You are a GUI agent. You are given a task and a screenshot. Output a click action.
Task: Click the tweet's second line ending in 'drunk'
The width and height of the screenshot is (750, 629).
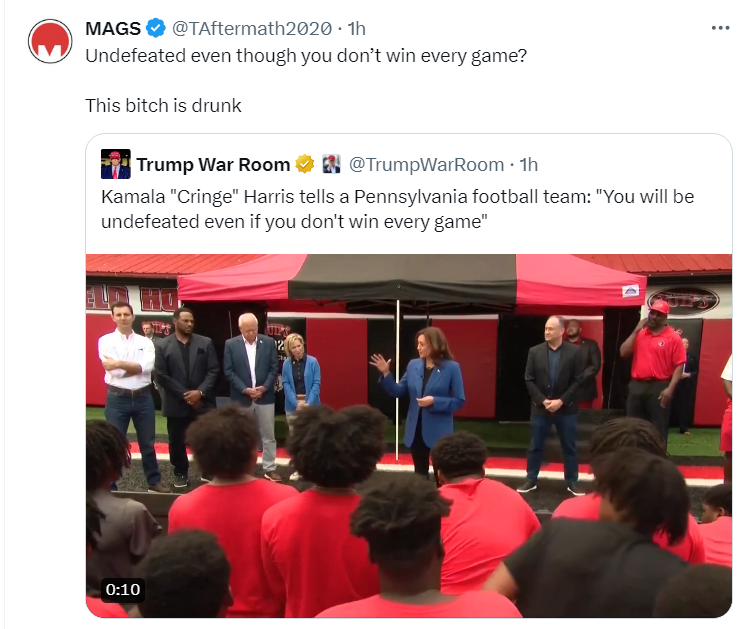(x=164, y=105)
